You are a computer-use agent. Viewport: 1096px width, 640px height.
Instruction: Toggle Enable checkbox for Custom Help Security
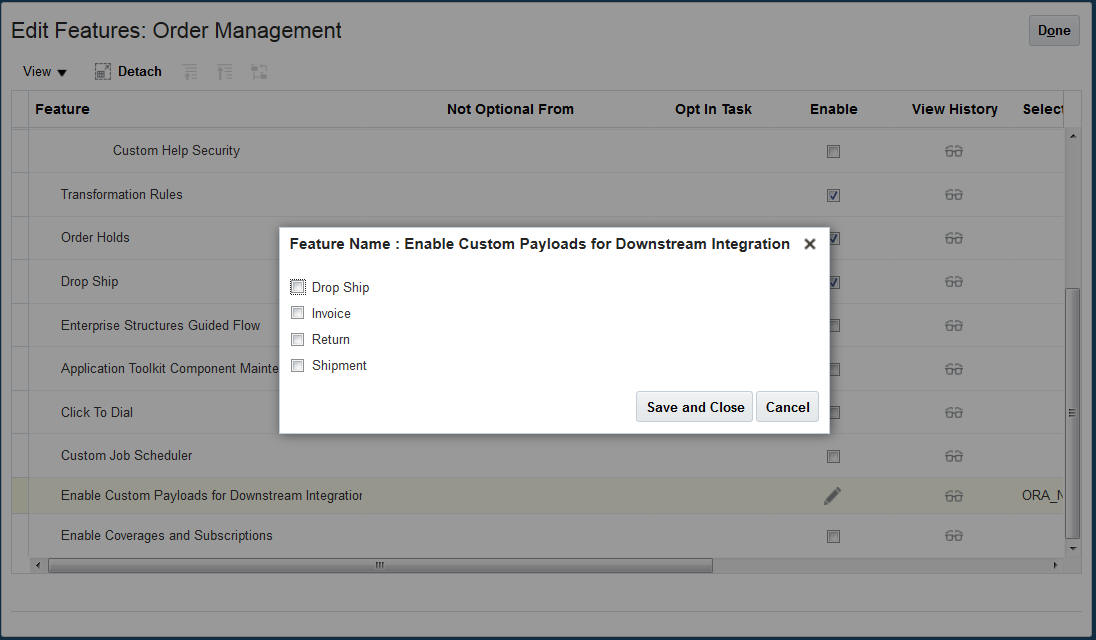click(833, 152)
